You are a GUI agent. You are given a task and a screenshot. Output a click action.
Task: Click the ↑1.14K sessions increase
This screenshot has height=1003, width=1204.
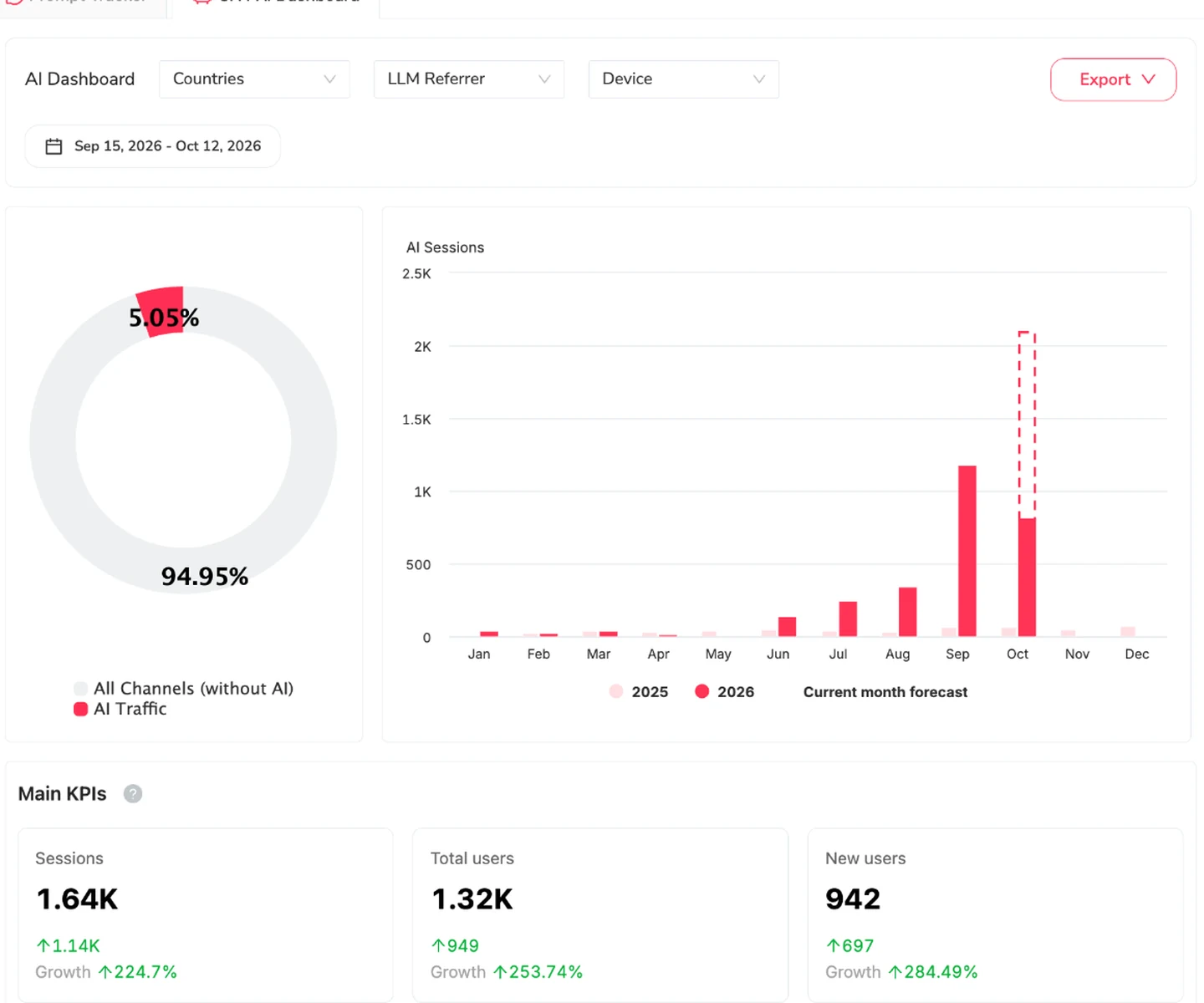click(x=68, y=945)
